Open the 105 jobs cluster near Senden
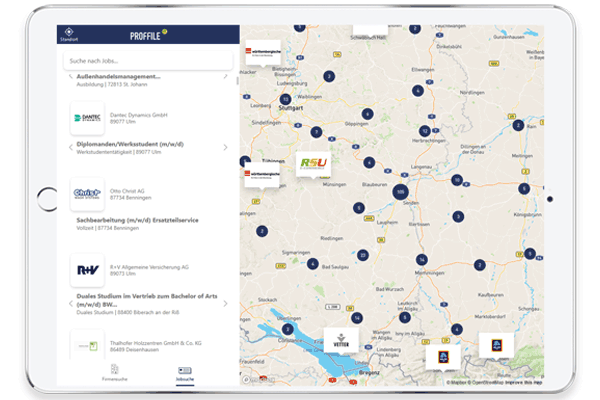 pyautogui.click(x=400, y=192)
